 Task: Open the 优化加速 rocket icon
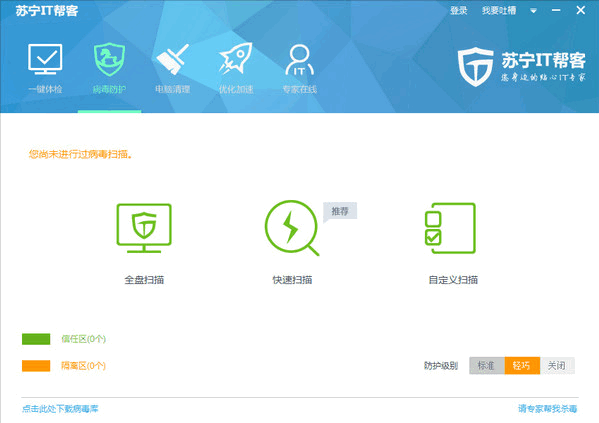pyautogui.click(x=236, y=58)
